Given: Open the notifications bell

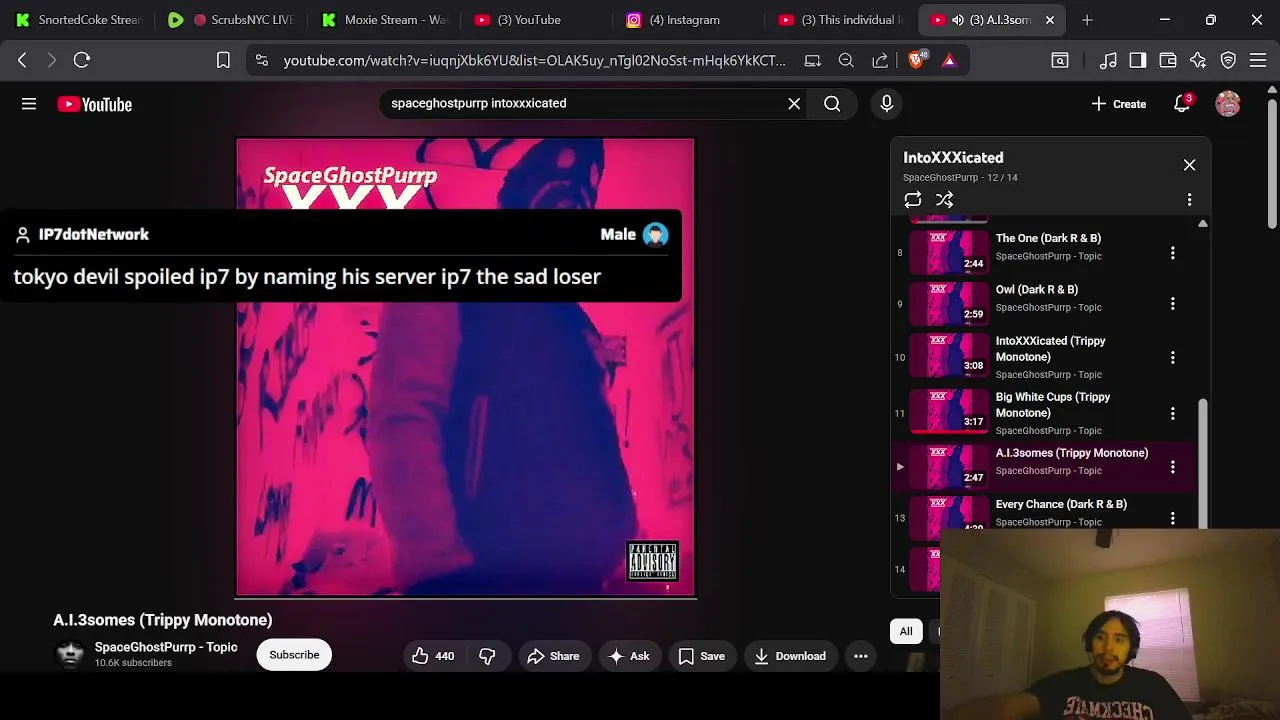Looking at the screenshot, I should 1182,104.
